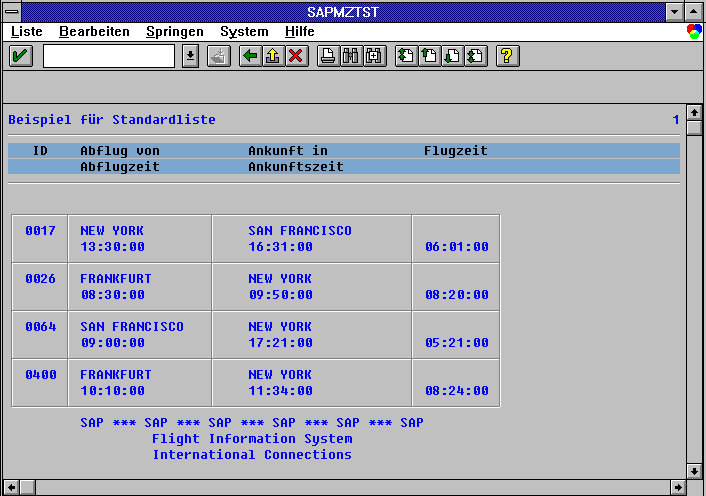Click the green checkmark Enter button
The image size is (706, 496).
coord(20,56)
